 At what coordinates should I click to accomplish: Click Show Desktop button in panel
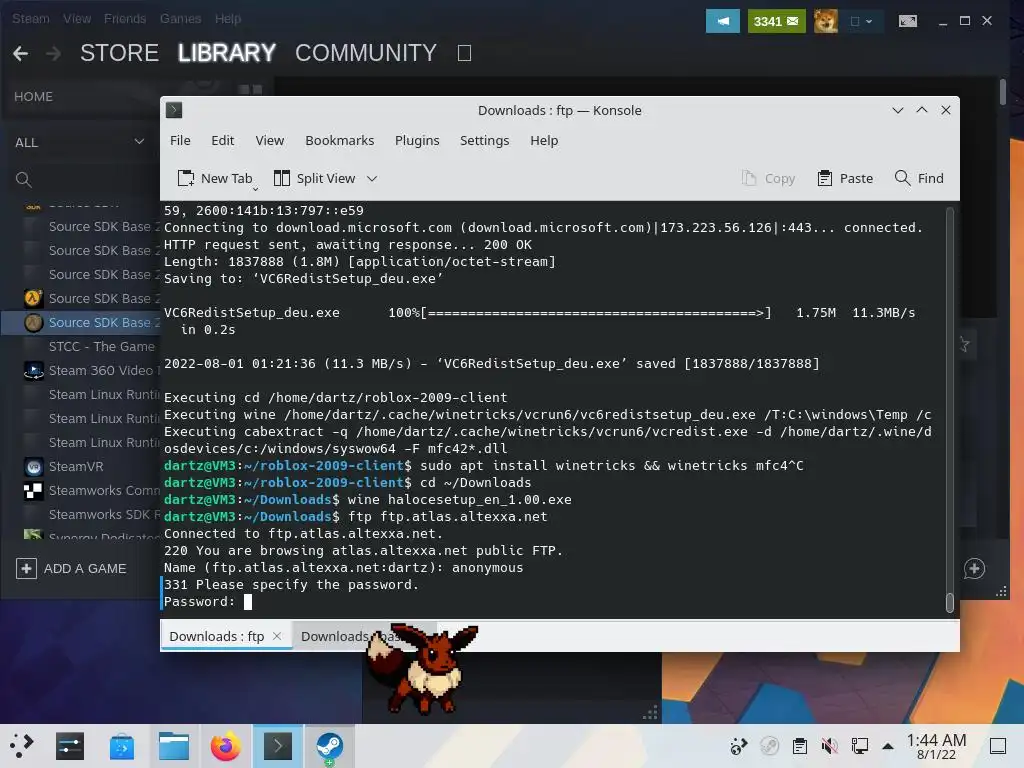click(x=998, y=746)
